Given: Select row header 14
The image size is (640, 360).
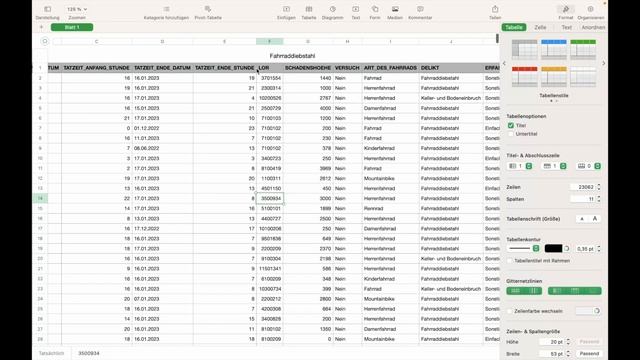Looking at the screenshot, I should (x=40, y=198).
